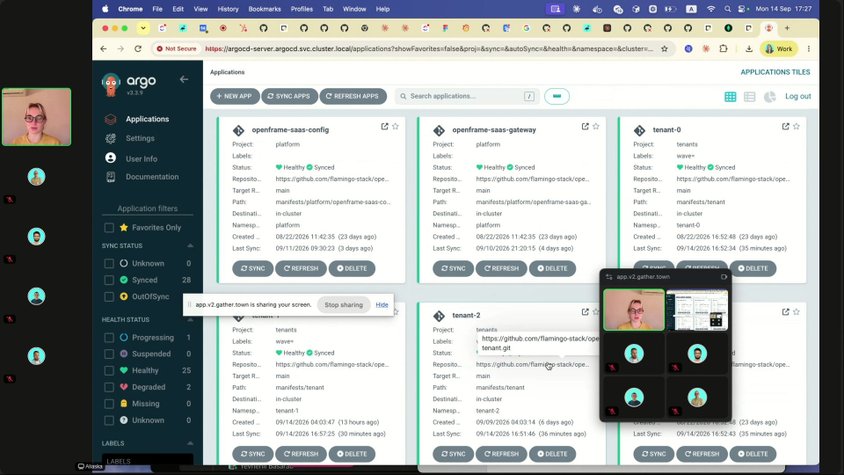Viewport: 844px width, 475px height.
Task: Open tenant-2 external link icon
Action: 585,312
